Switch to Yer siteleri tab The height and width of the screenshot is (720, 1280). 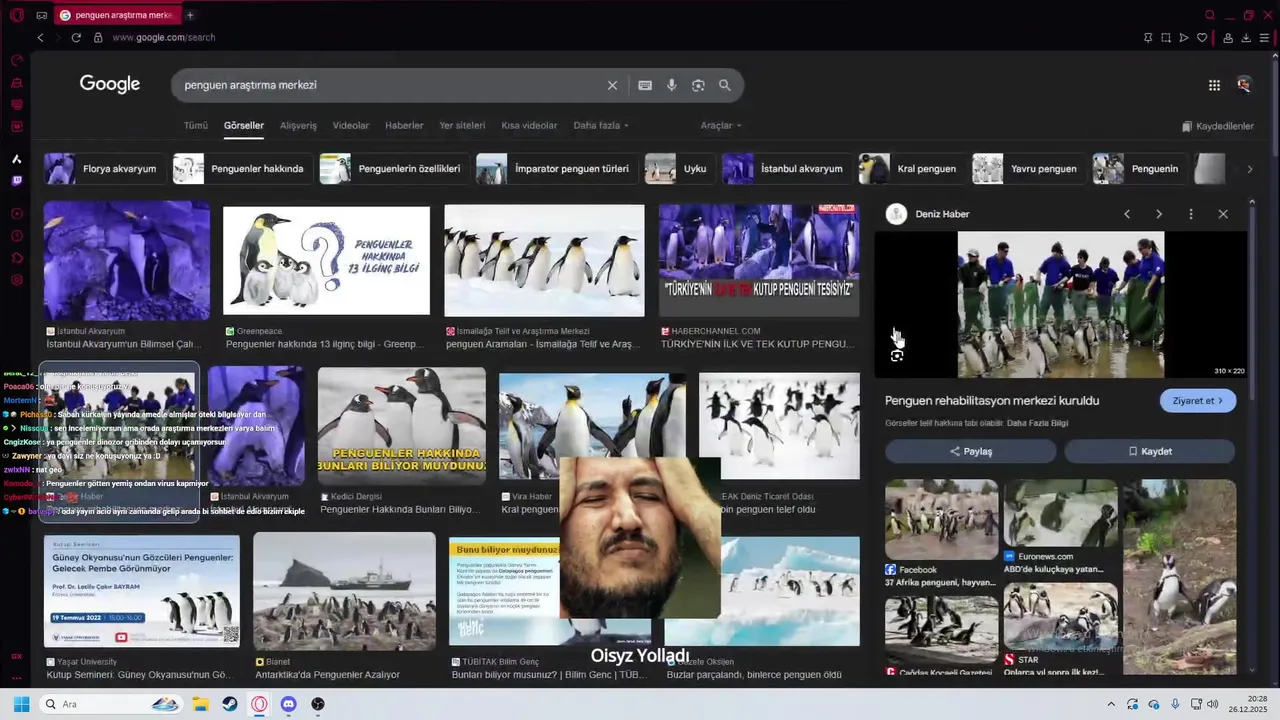point(462,126)
